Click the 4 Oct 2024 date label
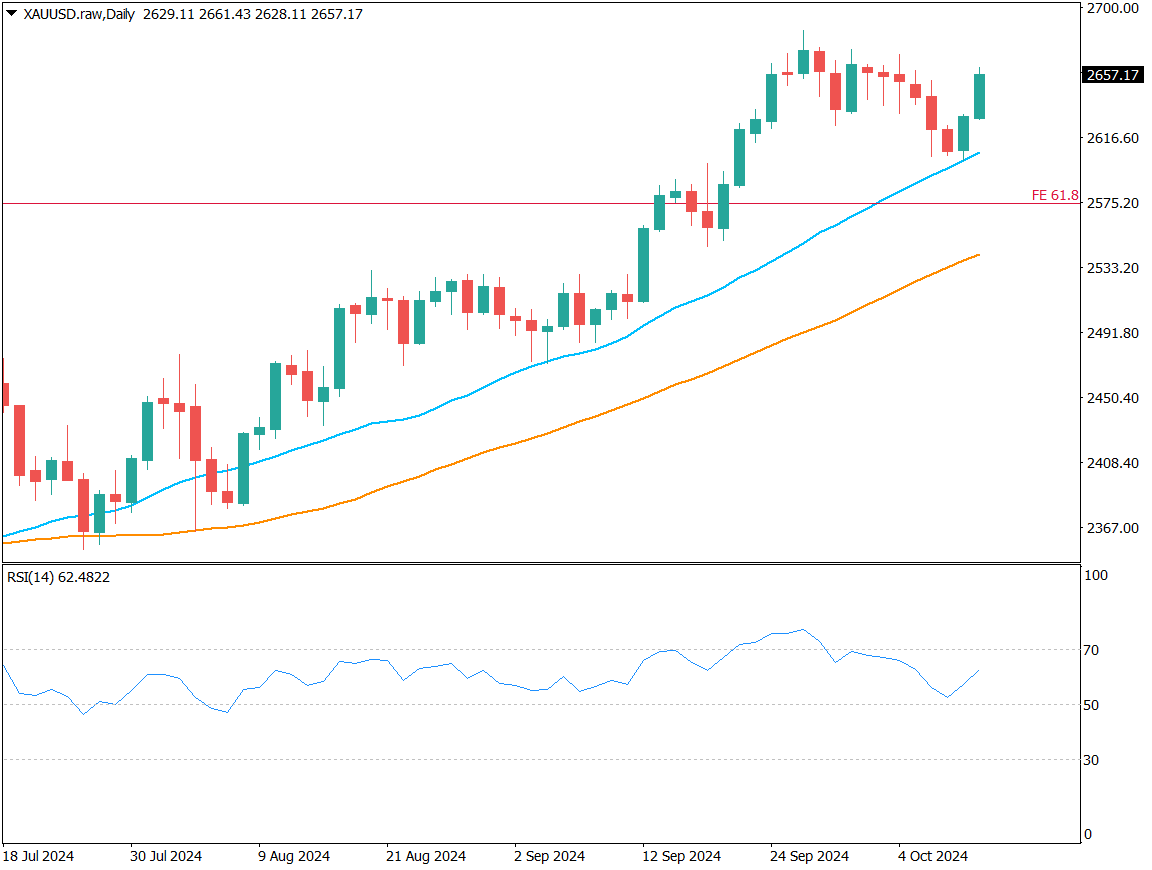 coord(932,857)
